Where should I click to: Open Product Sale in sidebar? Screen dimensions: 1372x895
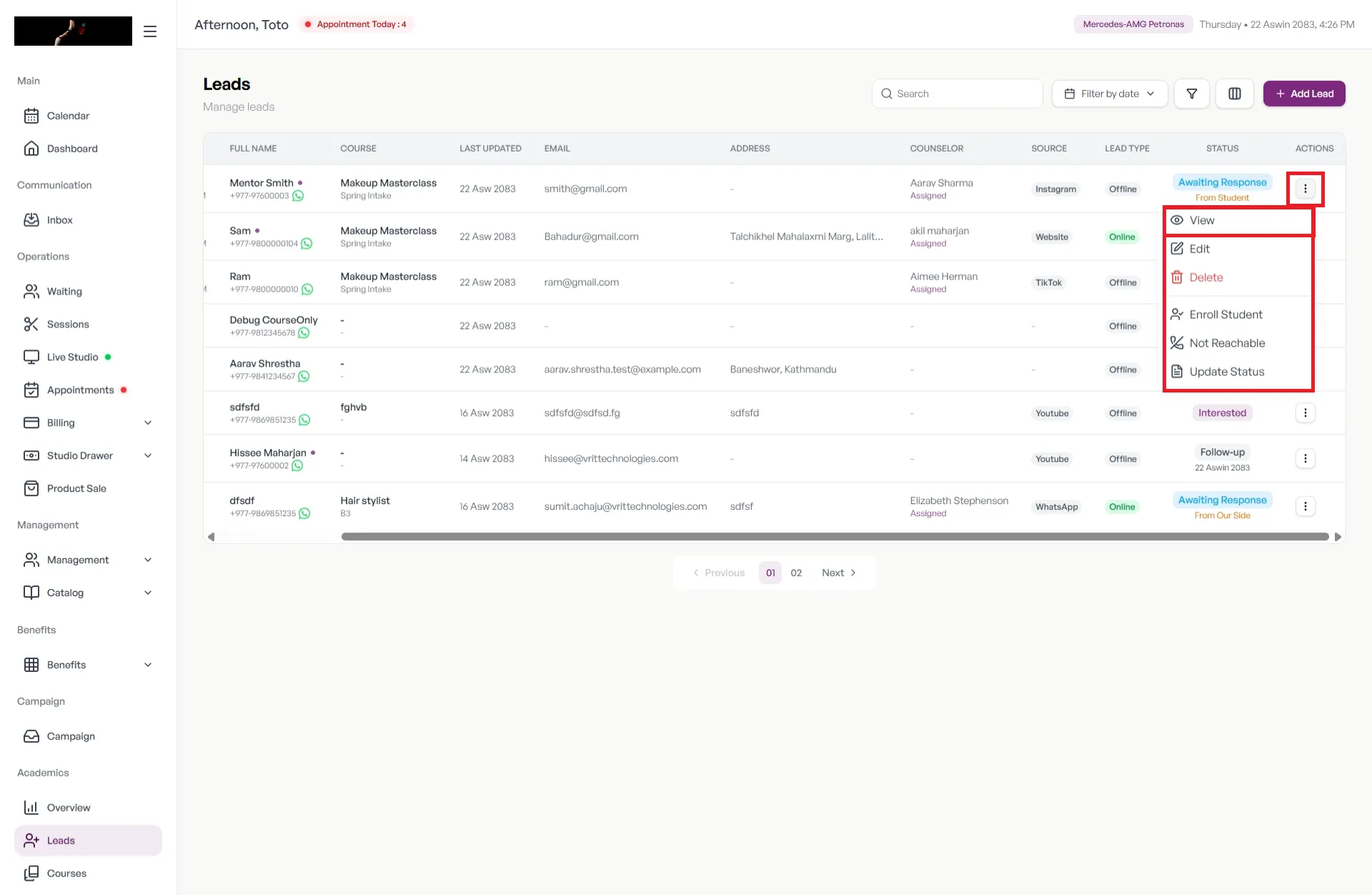click(x=88, y=489)
